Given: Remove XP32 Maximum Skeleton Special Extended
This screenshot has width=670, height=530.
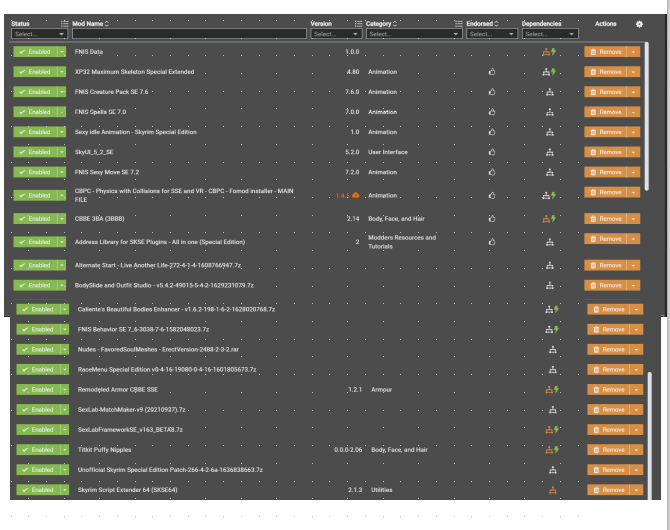Looking at the screenshot, I should click(605, 72).
